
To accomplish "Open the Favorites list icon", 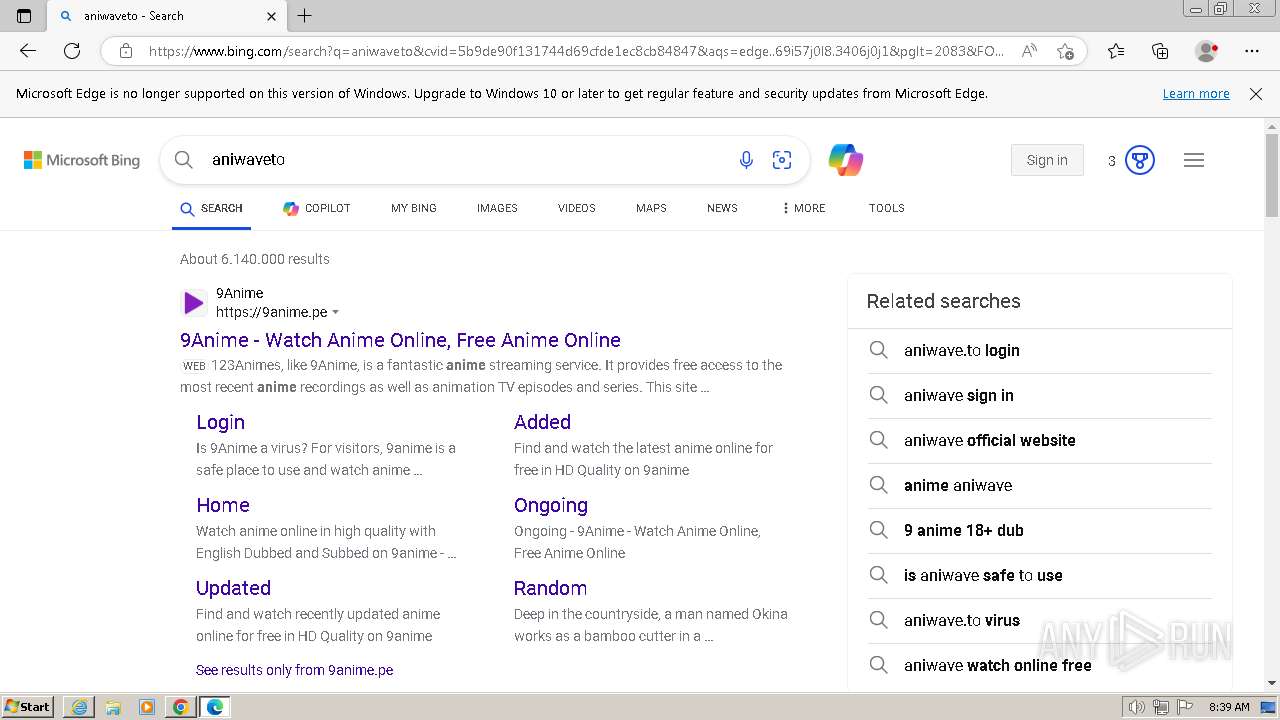I will pyautogui.click(x=1116, y=51).
